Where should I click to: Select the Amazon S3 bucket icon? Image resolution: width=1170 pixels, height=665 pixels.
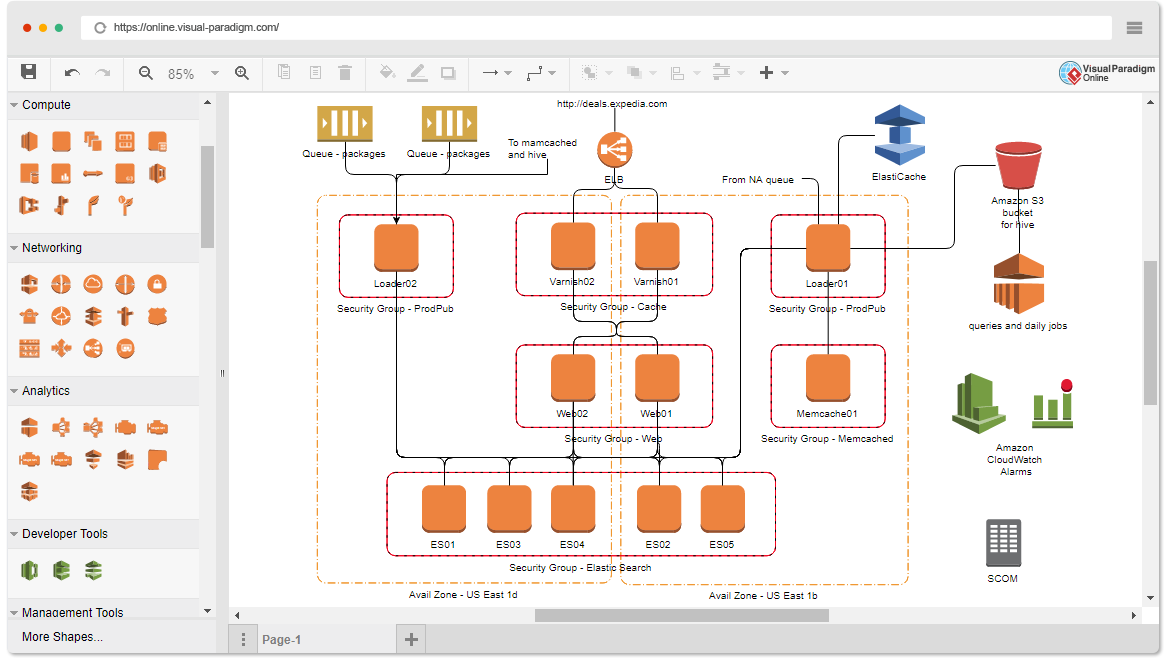click(x=1018, y=165)
